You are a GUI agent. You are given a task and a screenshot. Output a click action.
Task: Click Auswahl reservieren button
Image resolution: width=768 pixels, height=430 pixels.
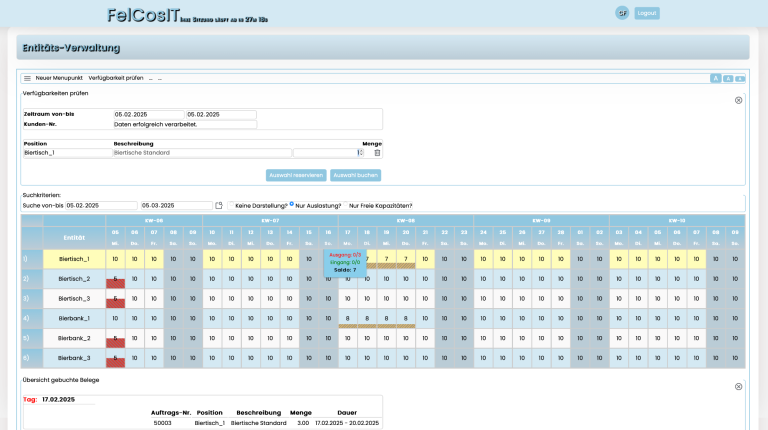point(296,175)
